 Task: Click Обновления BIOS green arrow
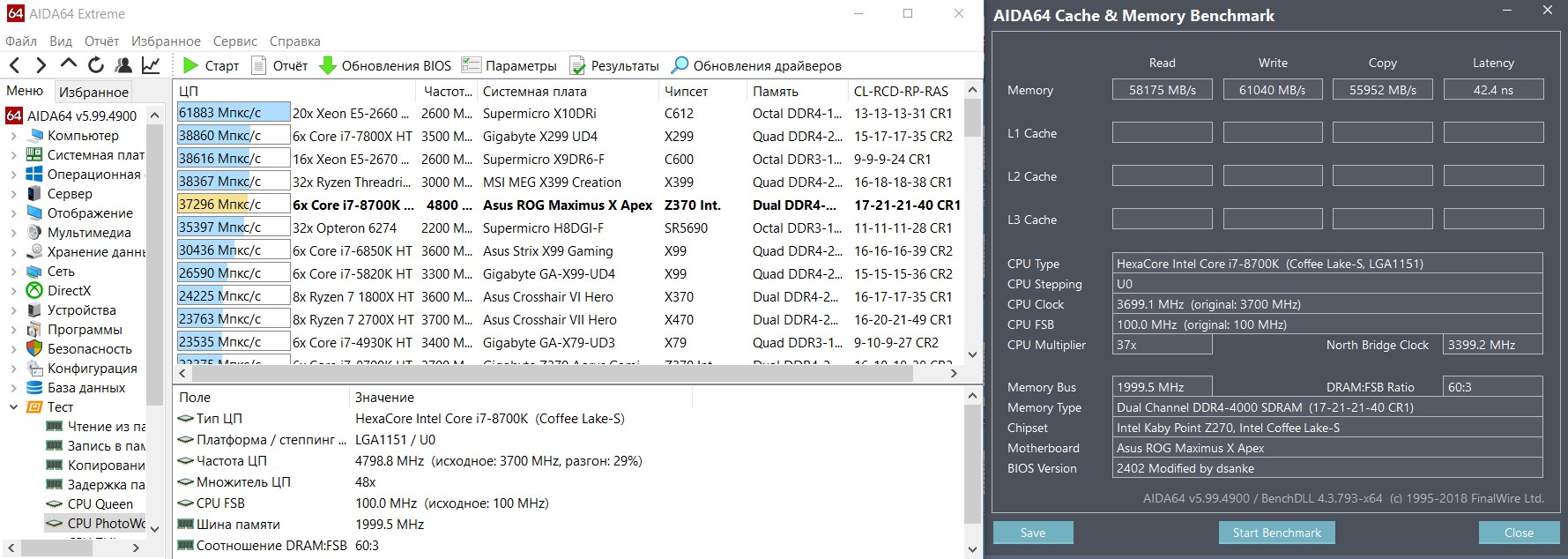pyautogui.click(x=328, y=65)
